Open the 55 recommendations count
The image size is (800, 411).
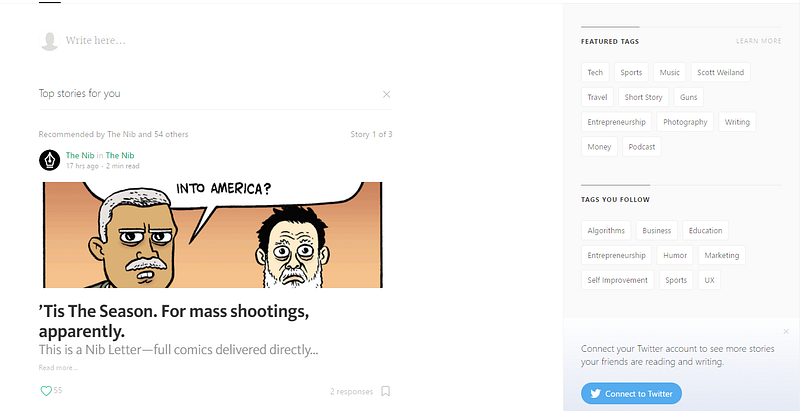(58, 391)
